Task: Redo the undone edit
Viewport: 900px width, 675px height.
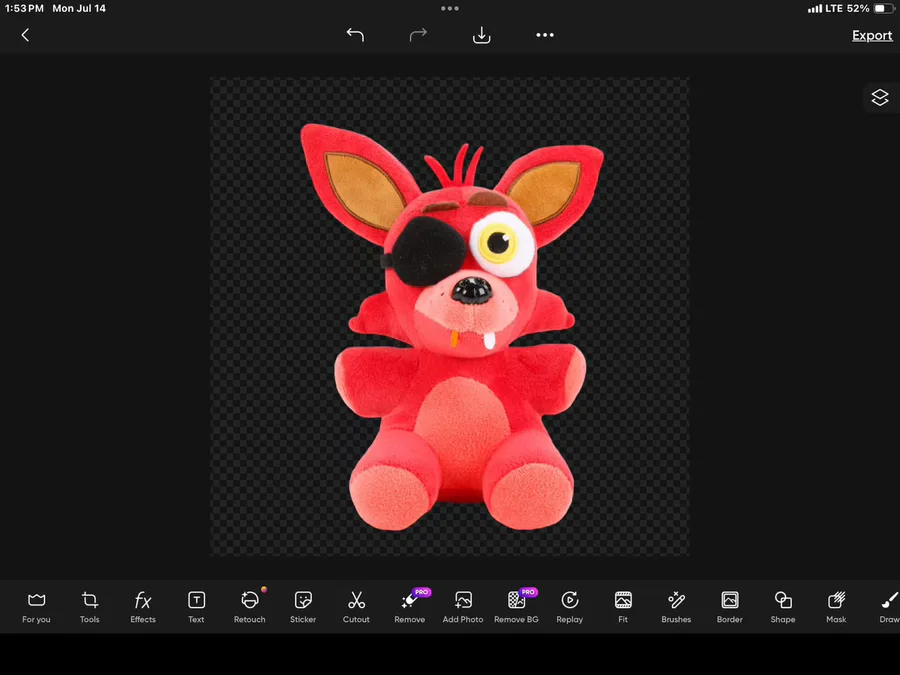Action: click(x=418, y=35)
